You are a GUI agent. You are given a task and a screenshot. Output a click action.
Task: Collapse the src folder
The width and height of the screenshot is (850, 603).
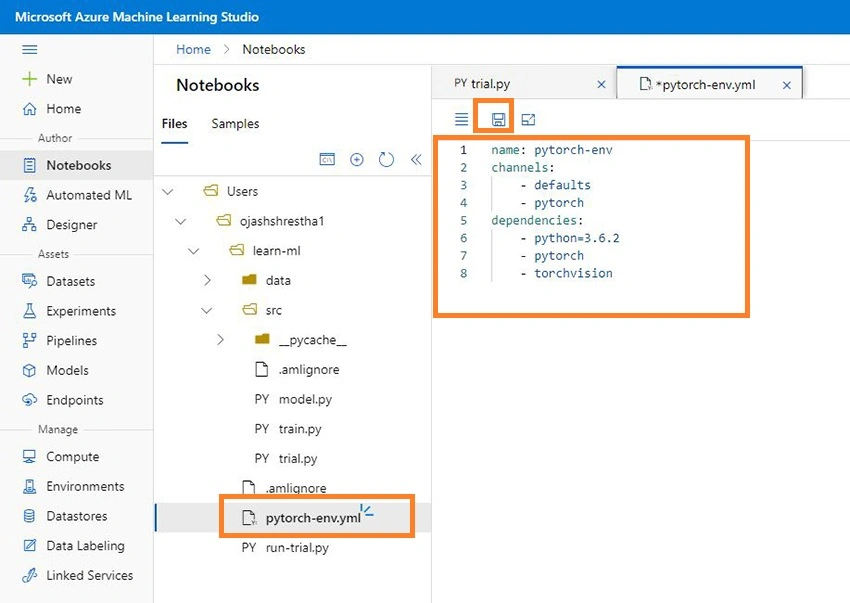(x=207, y=310)
